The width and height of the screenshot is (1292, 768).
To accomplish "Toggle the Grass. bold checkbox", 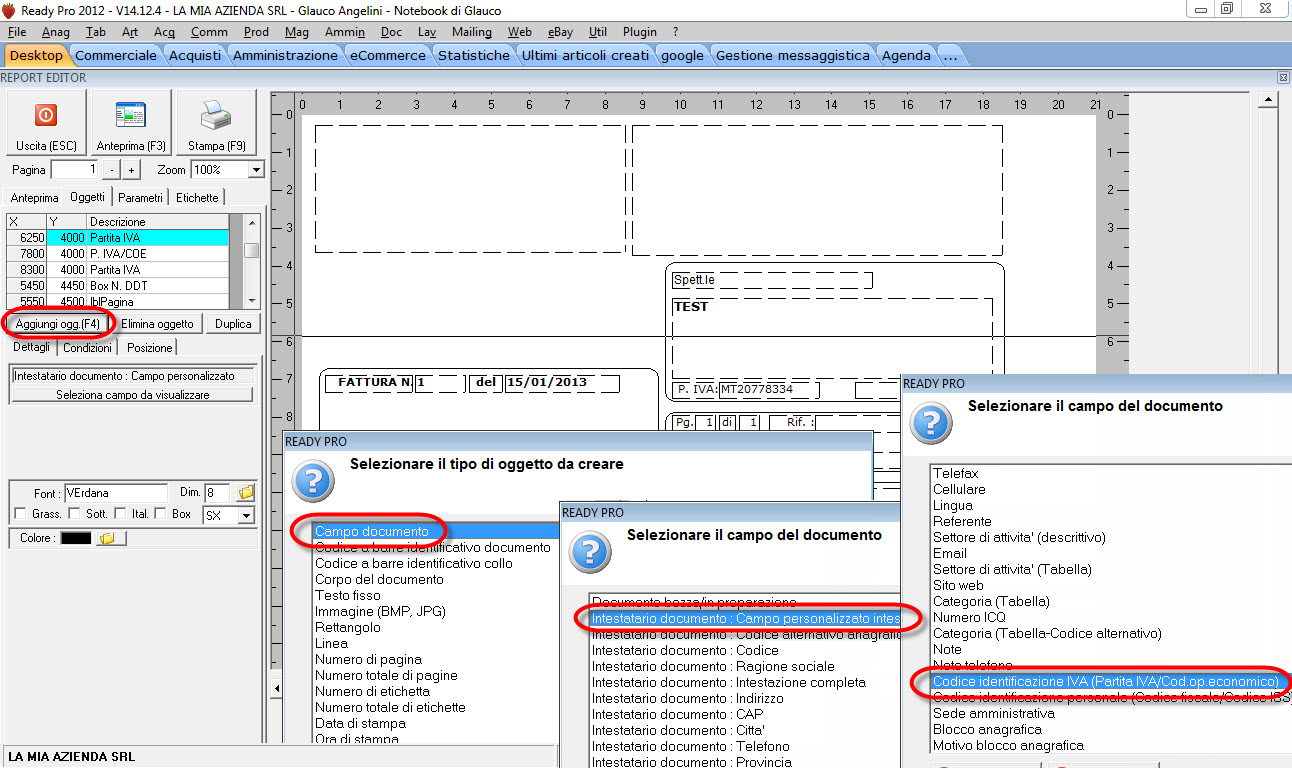I will point(21,515).
